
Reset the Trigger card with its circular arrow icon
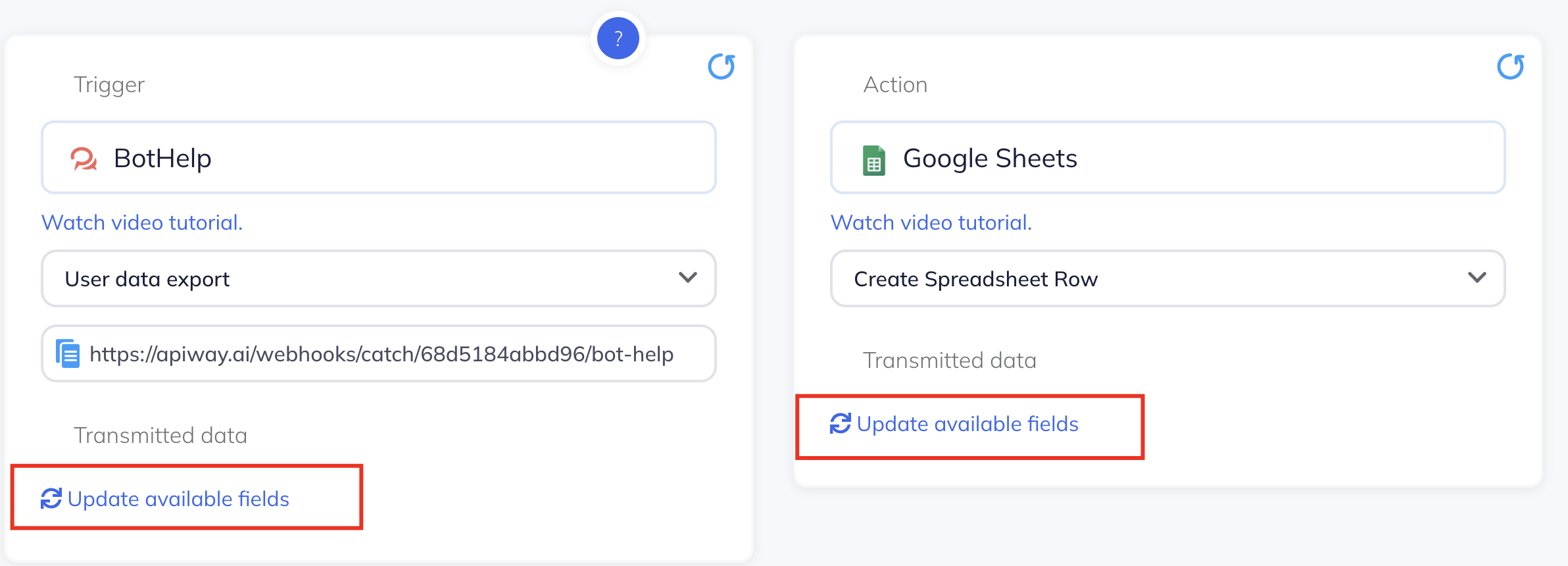tap(722, 66)
